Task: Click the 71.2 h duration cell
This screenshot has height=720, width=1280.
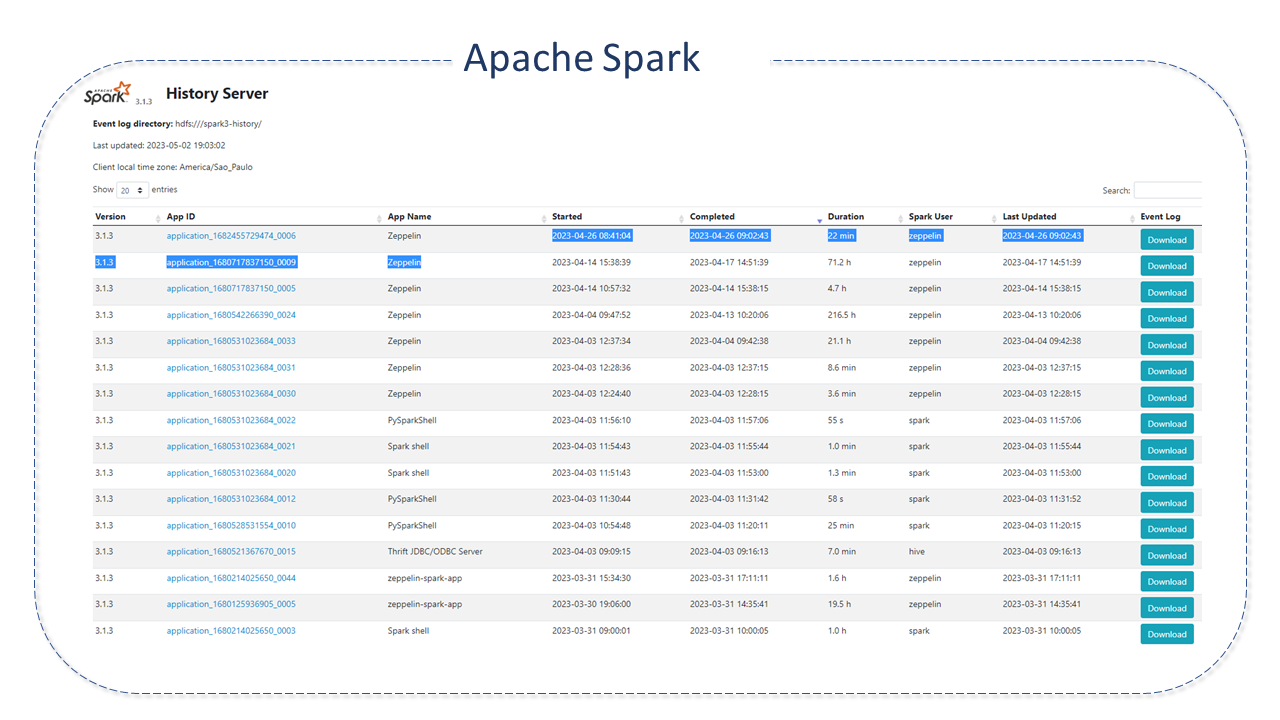Action: 841,262
